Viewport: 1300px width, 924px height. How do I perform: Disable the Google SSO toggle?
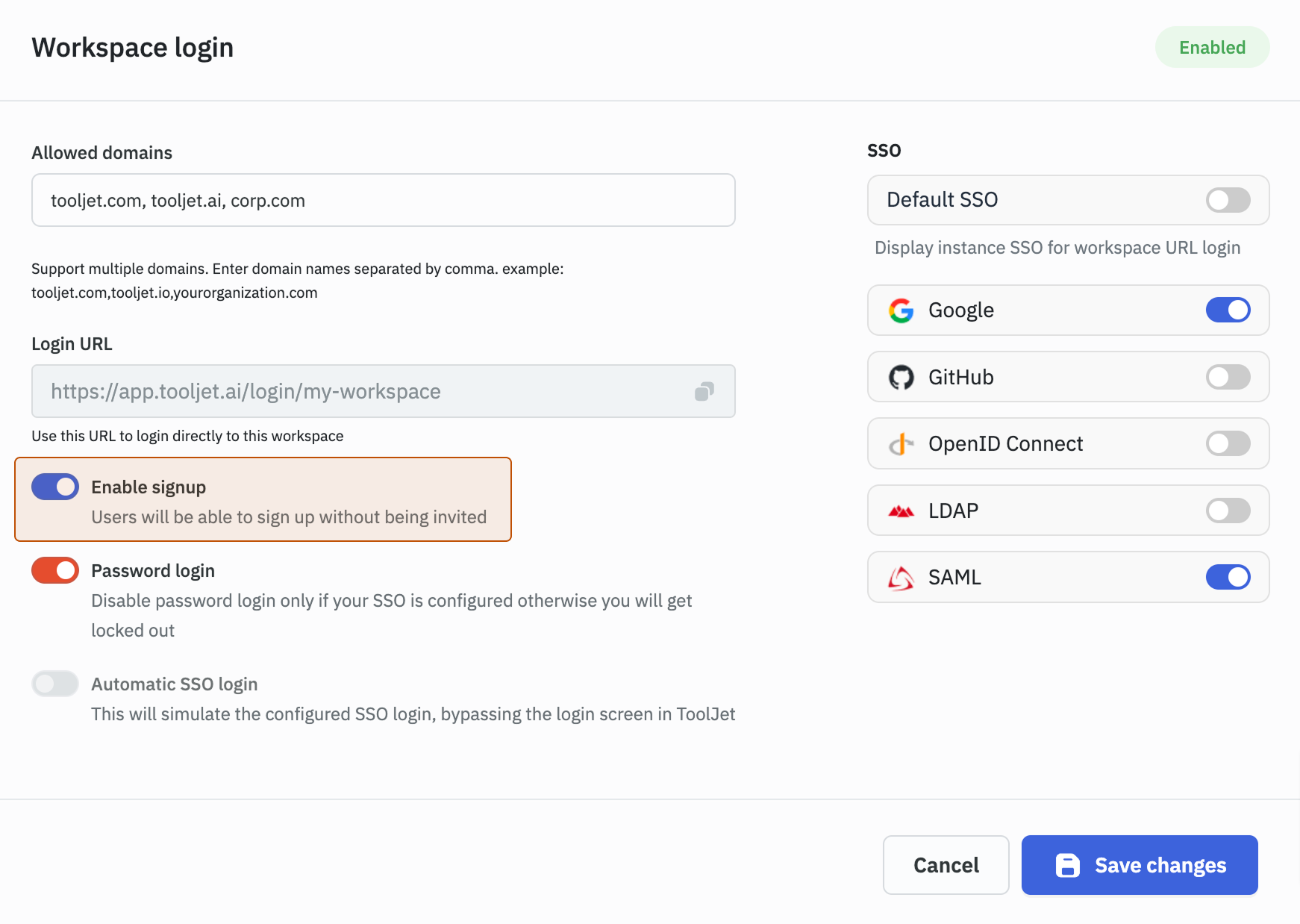pyautogui.click(x=1228, y=310)
